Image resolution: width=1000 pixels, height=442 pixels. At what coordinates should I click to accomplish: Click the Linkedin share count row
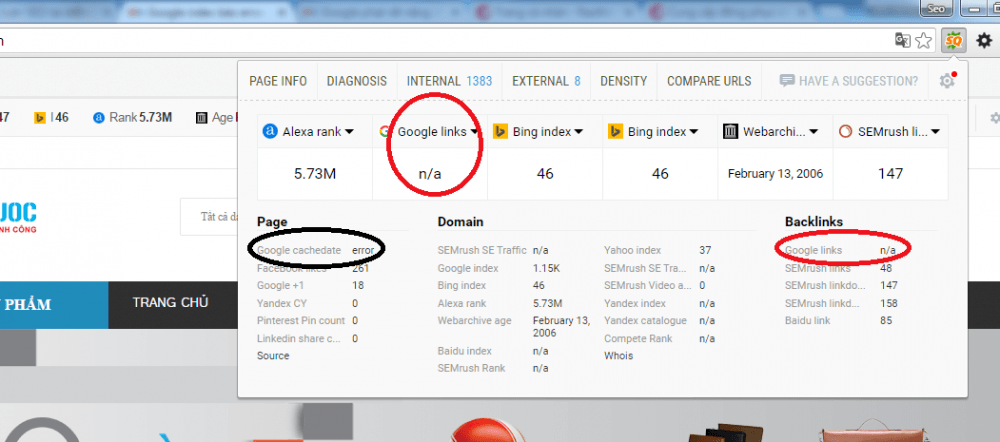(x=307, y=339)
